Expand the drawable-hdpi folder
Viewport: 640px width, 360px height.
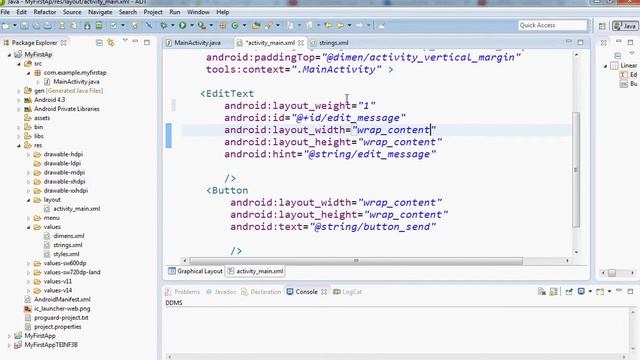29,155
